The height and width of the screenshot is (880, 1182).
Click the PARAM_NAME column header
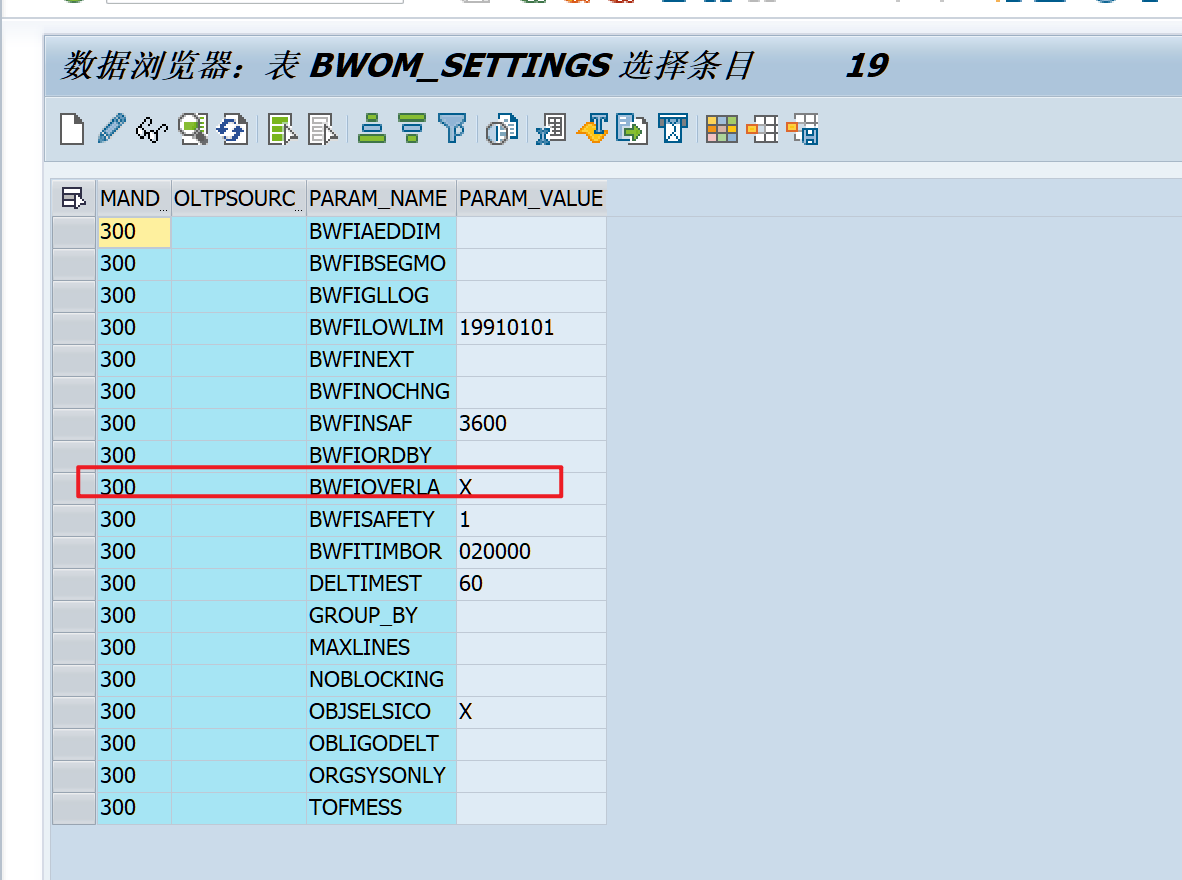(x=380, y=197)
